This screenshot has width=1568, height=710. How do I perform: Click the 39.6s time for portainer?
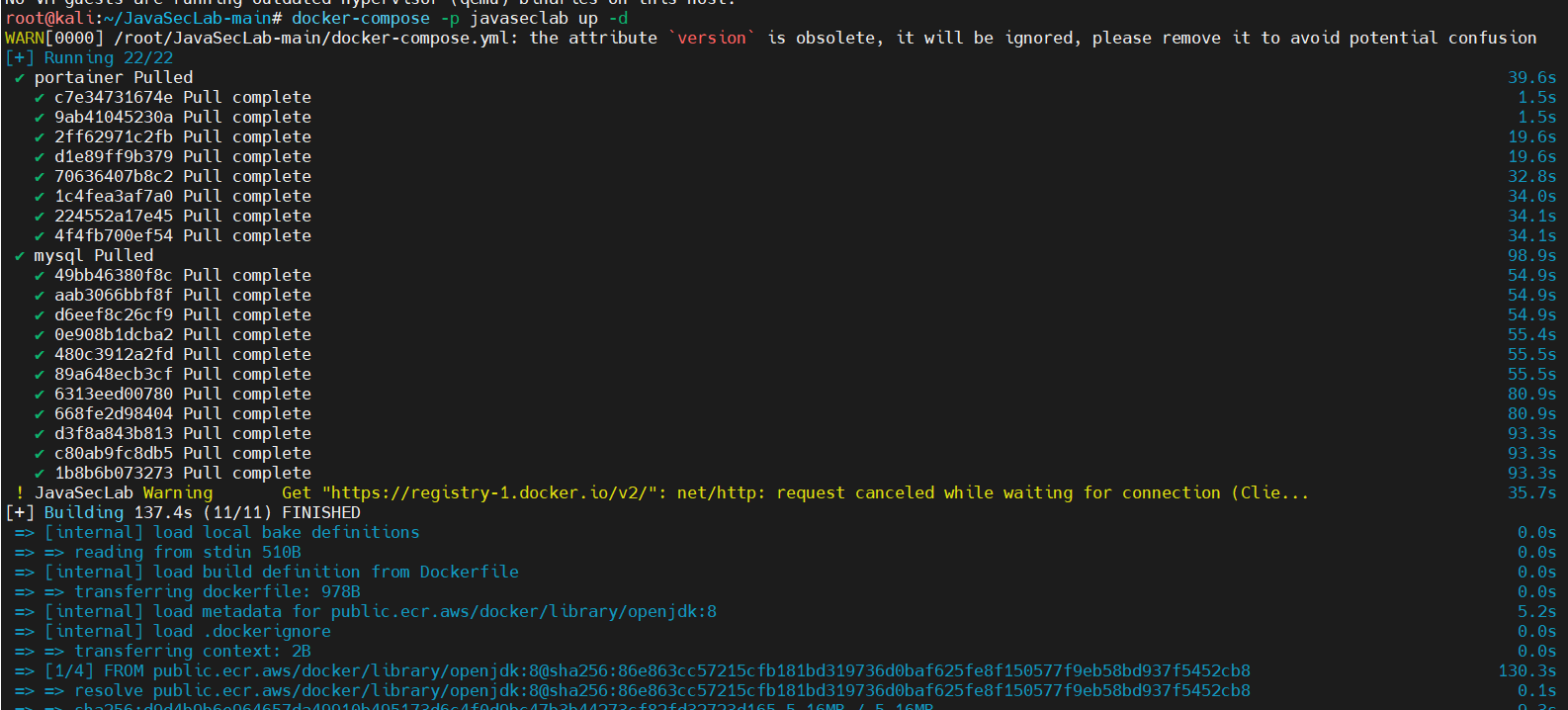point(1532,77)
